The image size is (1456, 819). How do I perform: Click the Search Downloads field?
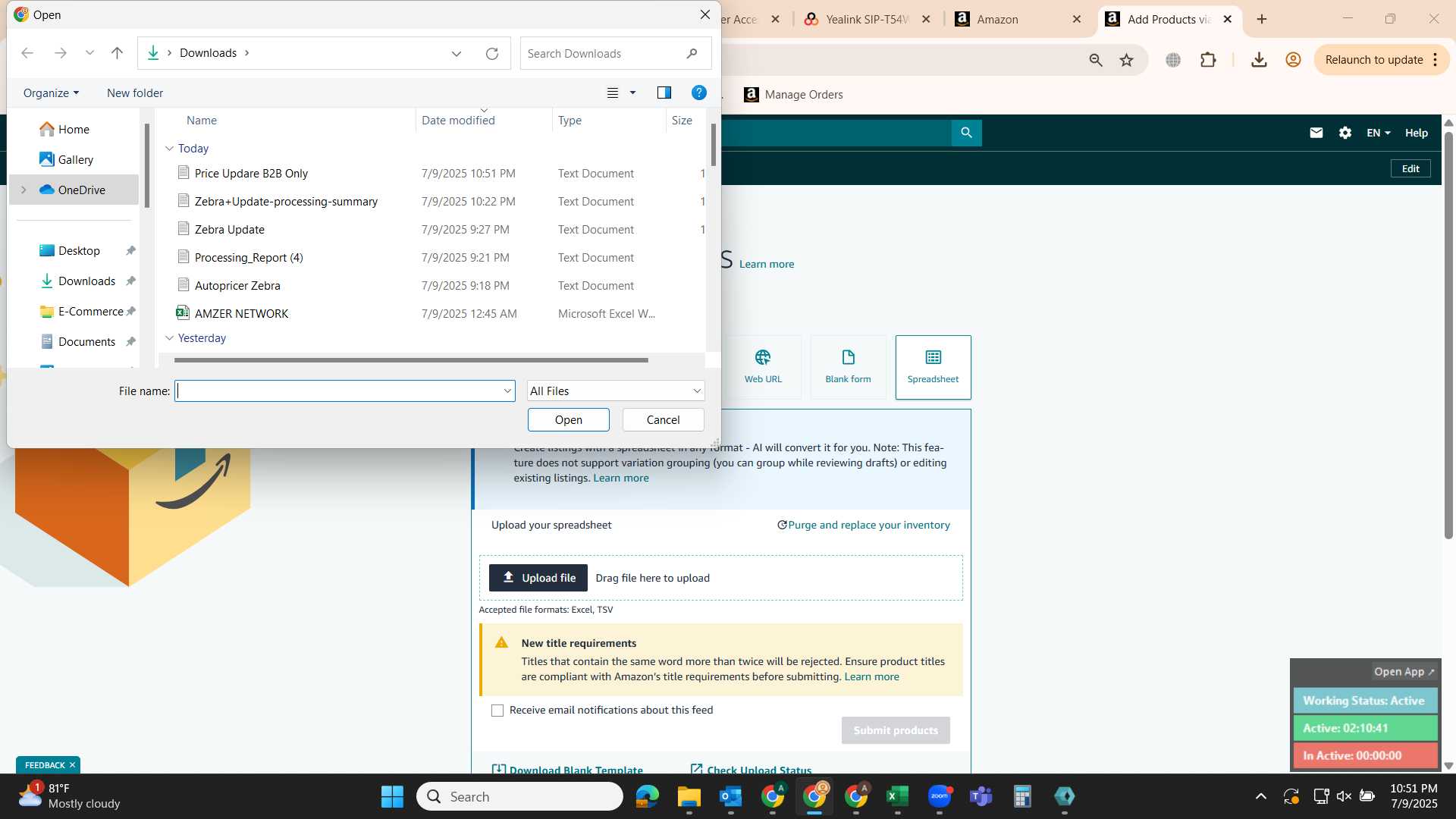point(615,54)
